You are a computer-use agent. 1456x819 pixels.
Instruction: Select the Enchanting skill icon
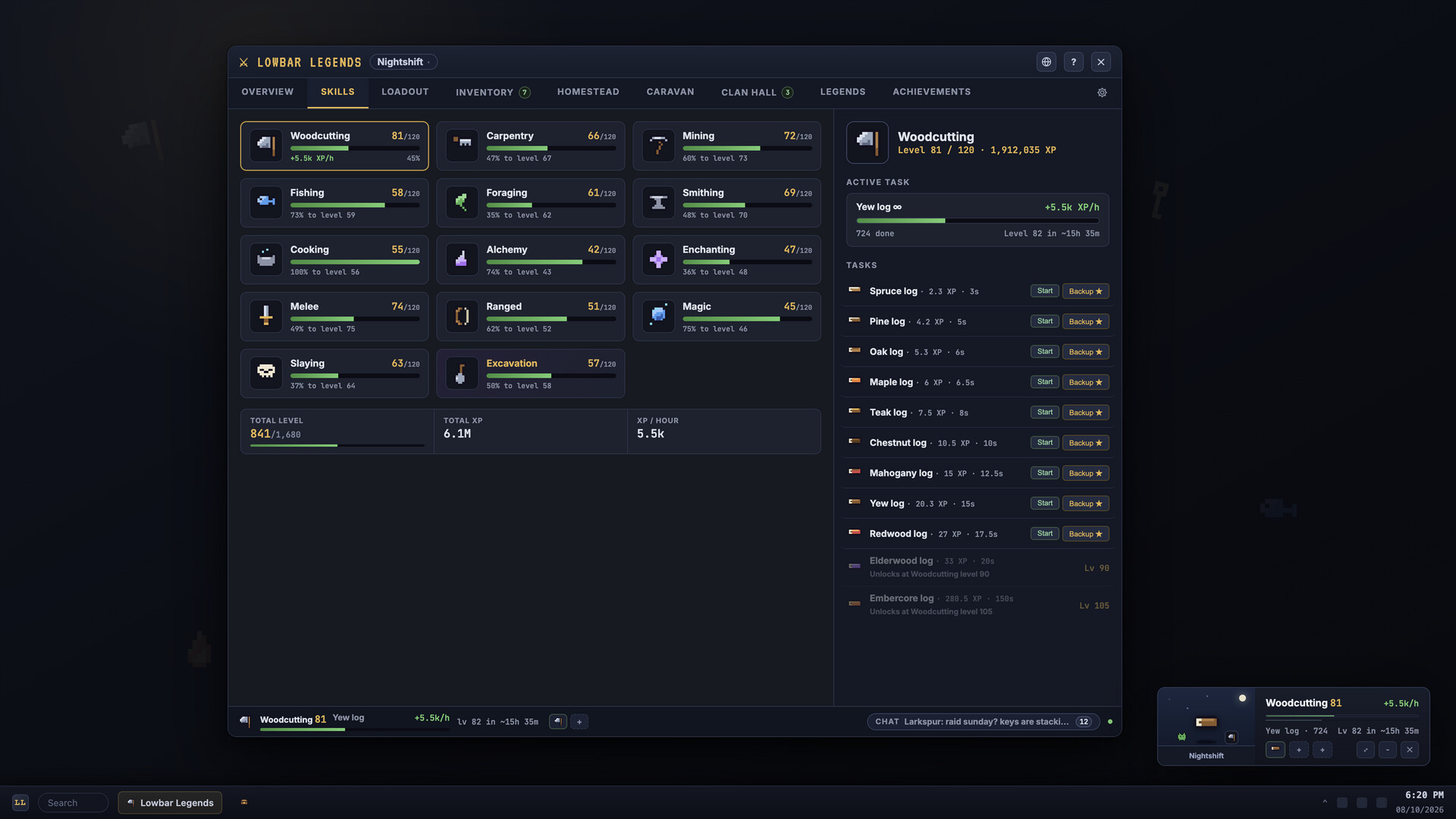click(x=658, y=259)
